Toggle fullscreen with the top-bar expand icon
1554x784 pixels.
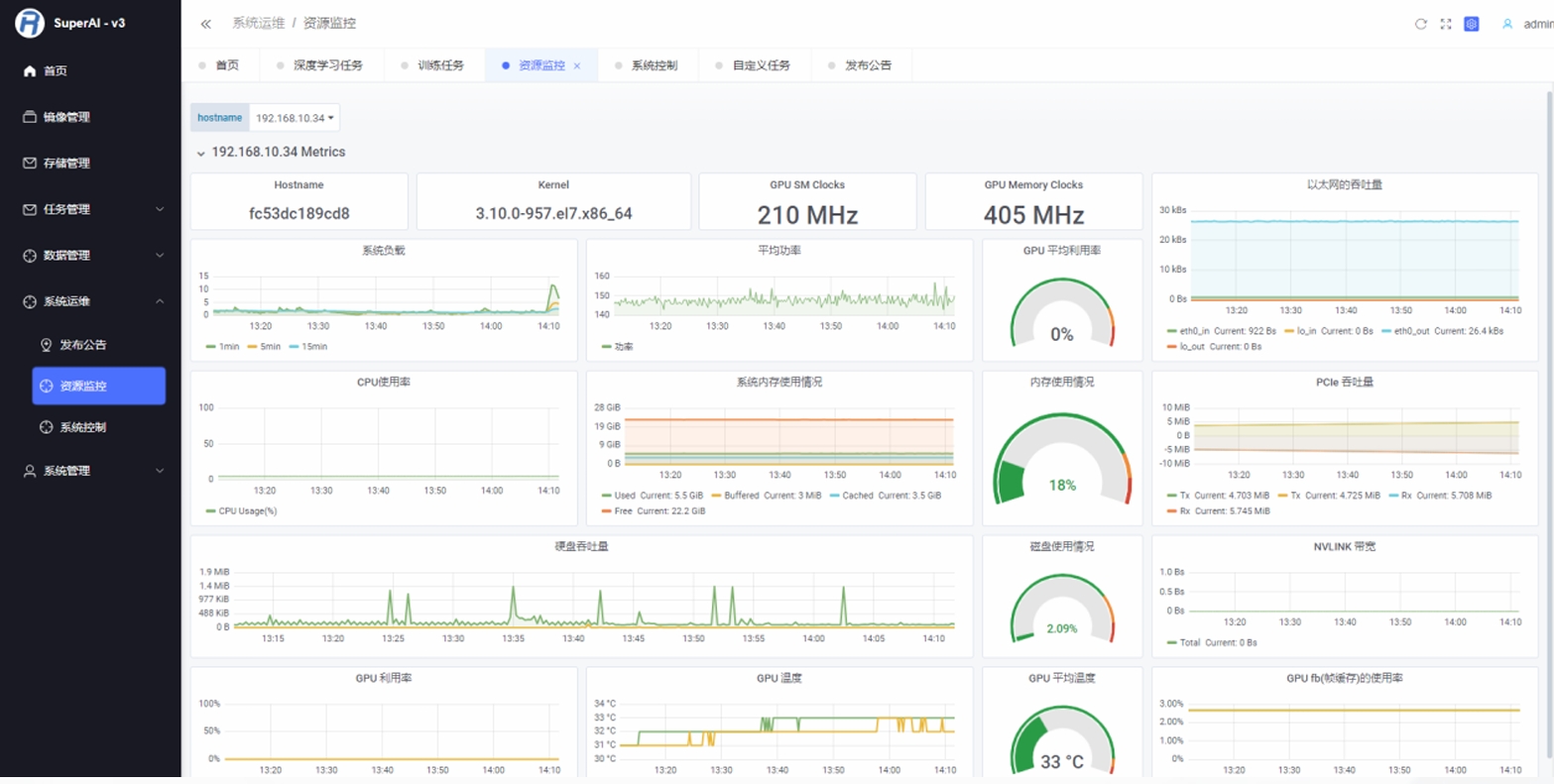tap(1446, 24)
